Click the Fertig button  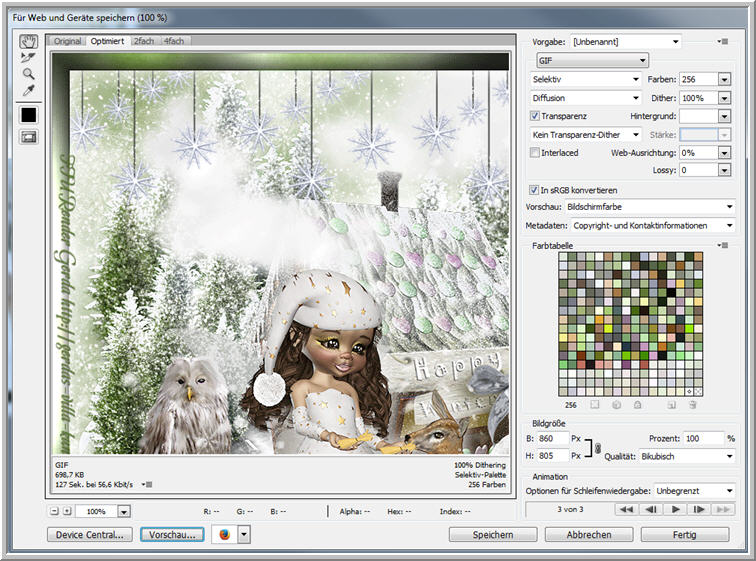tap(685, 534)
